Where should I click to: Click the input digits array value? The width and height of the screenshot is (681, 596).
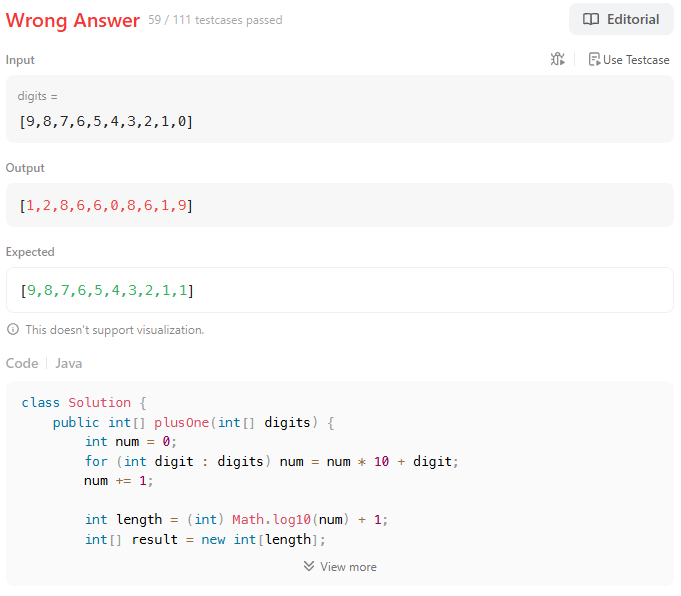point(106,121)
